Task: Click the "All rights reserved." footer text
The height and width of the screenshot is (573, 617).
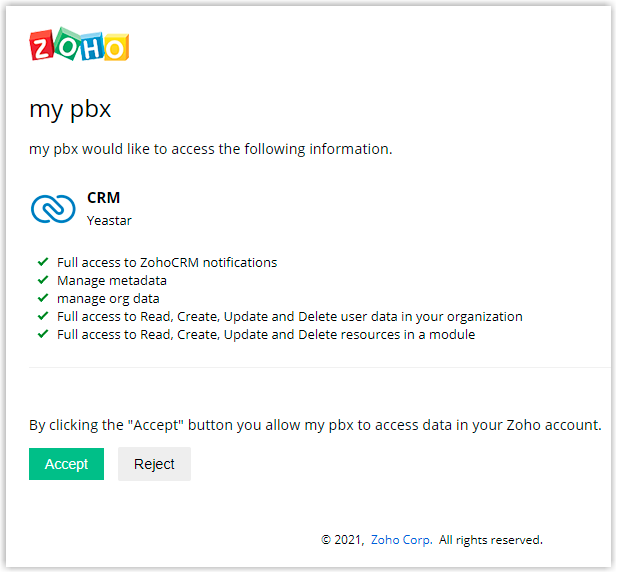Action: point(491,540)
